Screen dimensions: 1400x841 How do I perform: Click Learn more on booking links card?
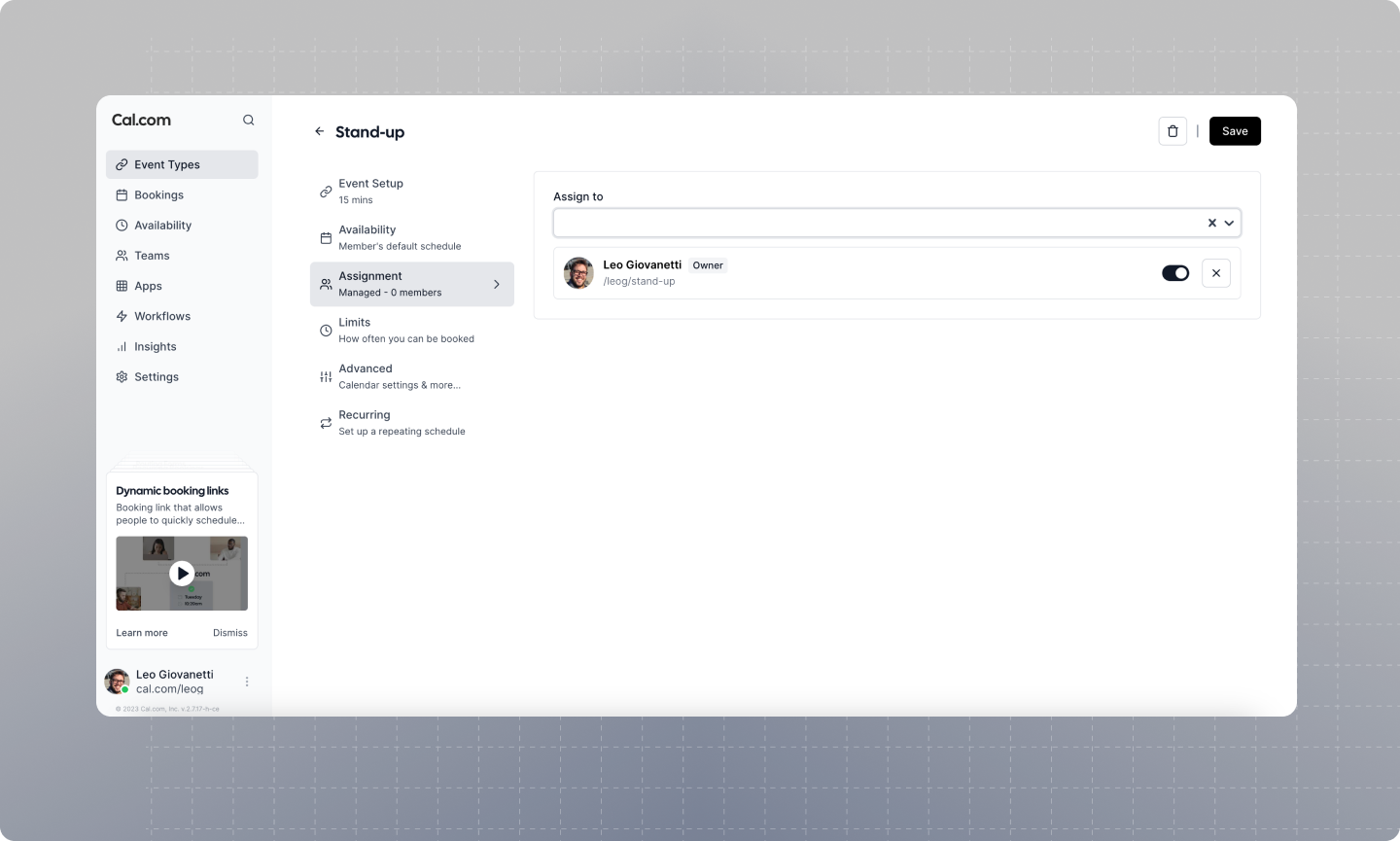pyautogui.click(x=142, y=633)
